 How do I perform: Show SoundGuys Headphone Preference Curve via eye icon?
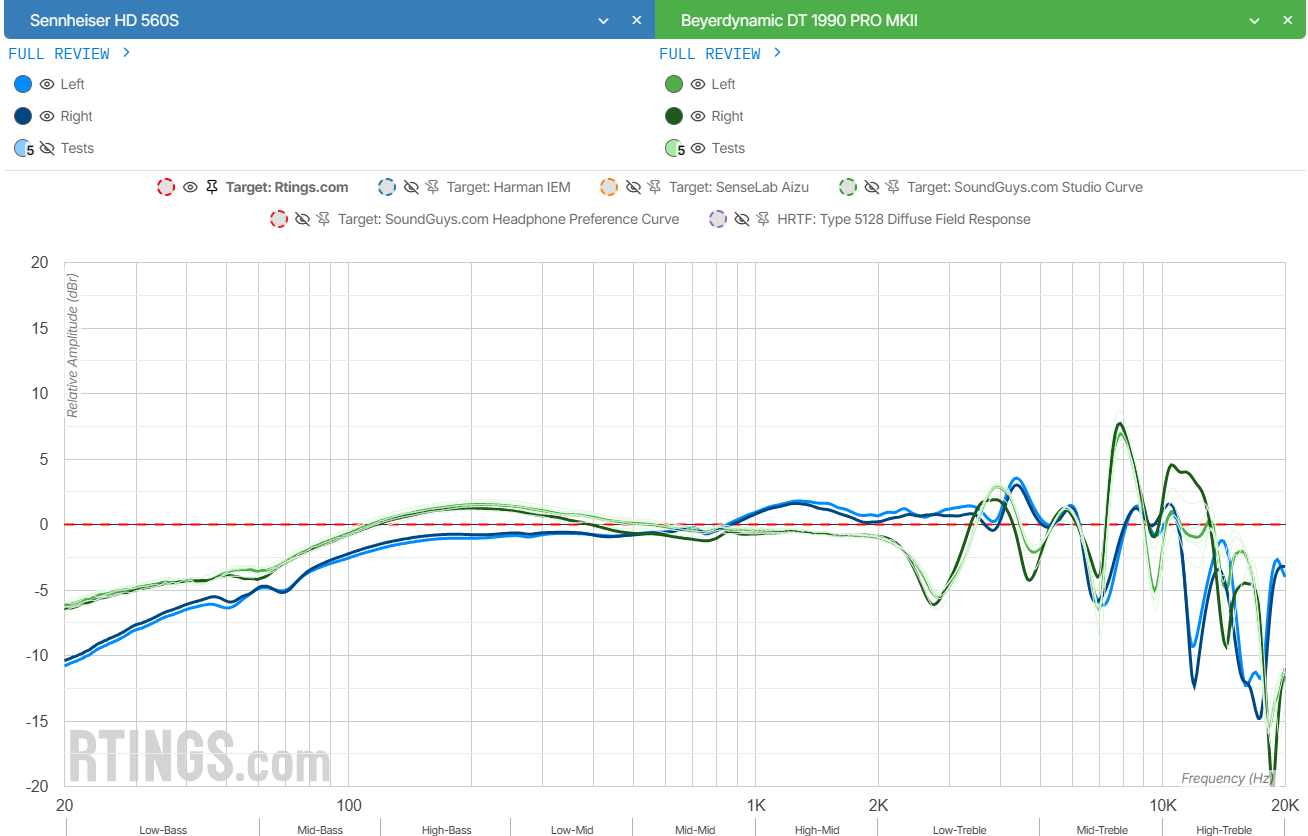coord(302,219)
